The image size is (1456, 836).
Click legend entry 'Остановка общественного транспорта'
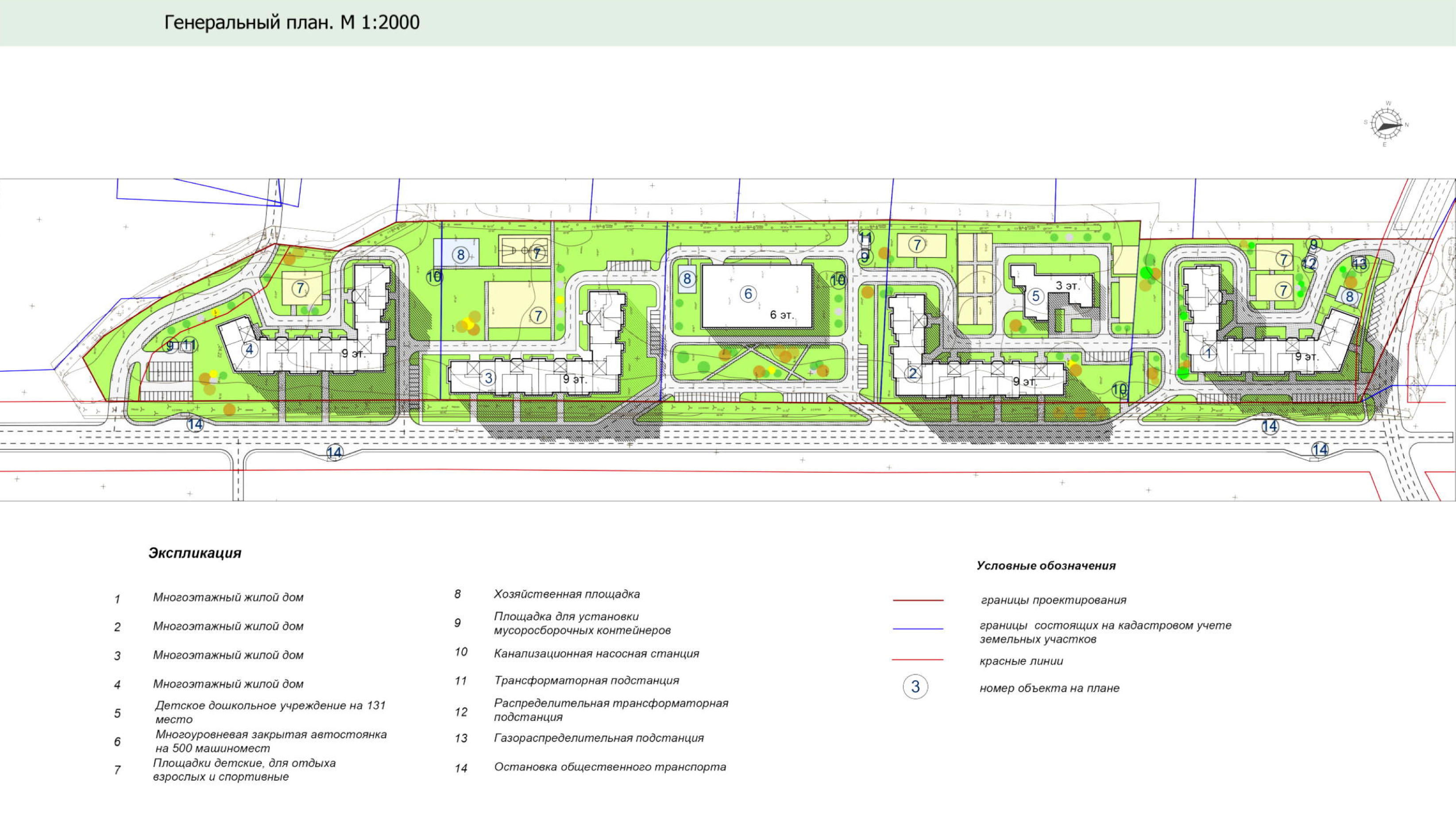click(x=610, y=767)
